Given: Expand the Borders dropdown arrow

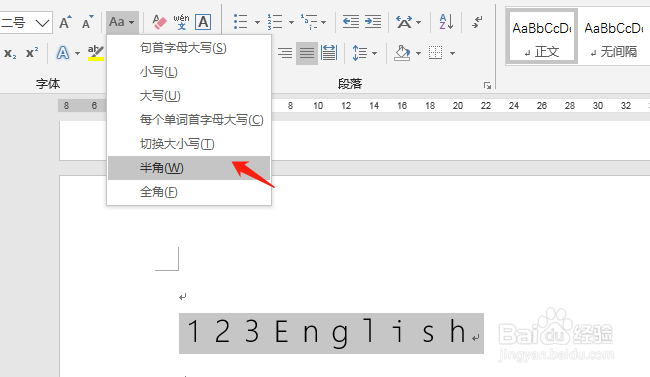Looking at the screenshot, I should [452, 54].
